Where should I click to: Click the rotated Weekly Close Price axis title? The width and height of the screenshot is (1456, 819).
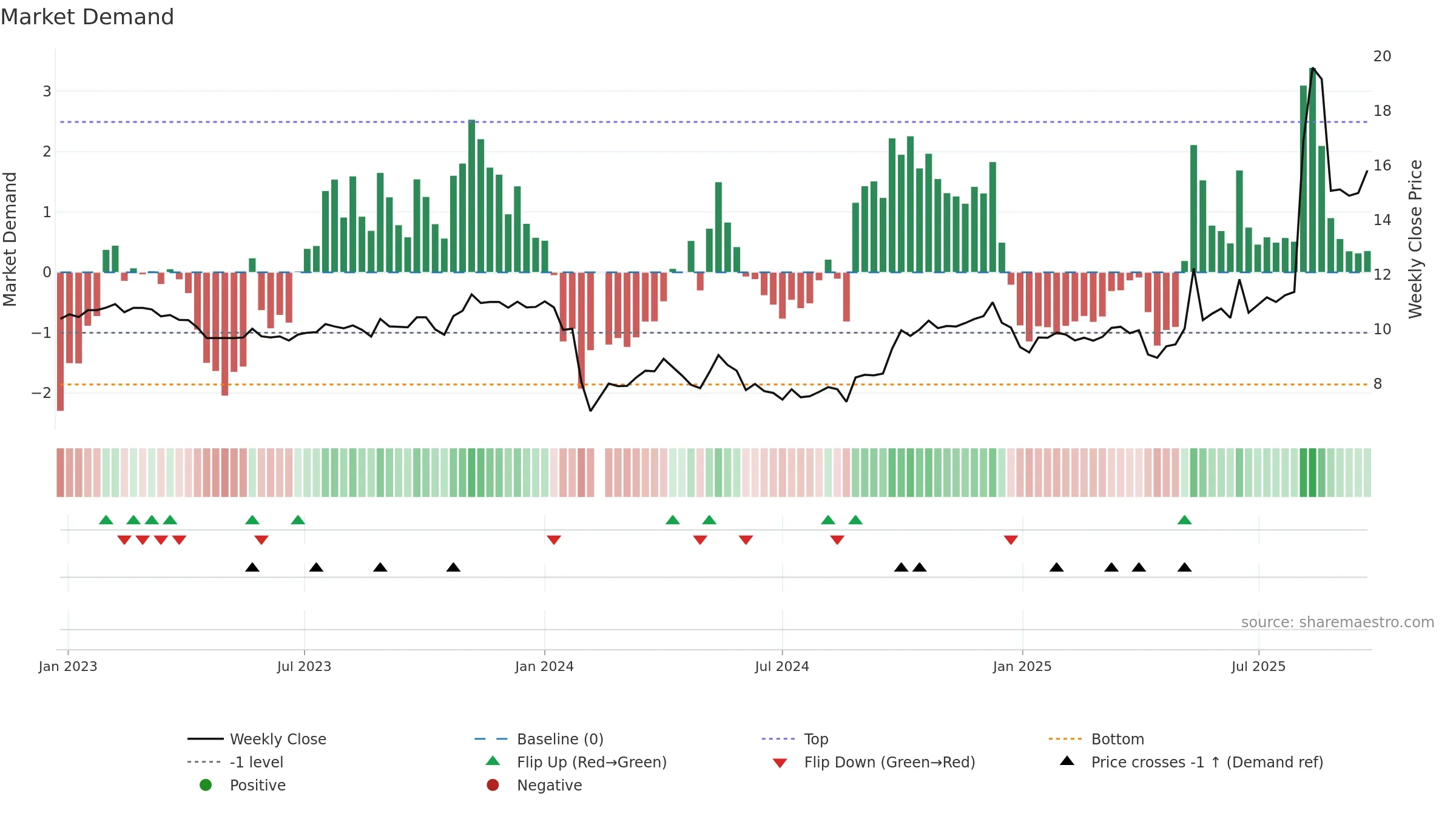pos(1415,239)
